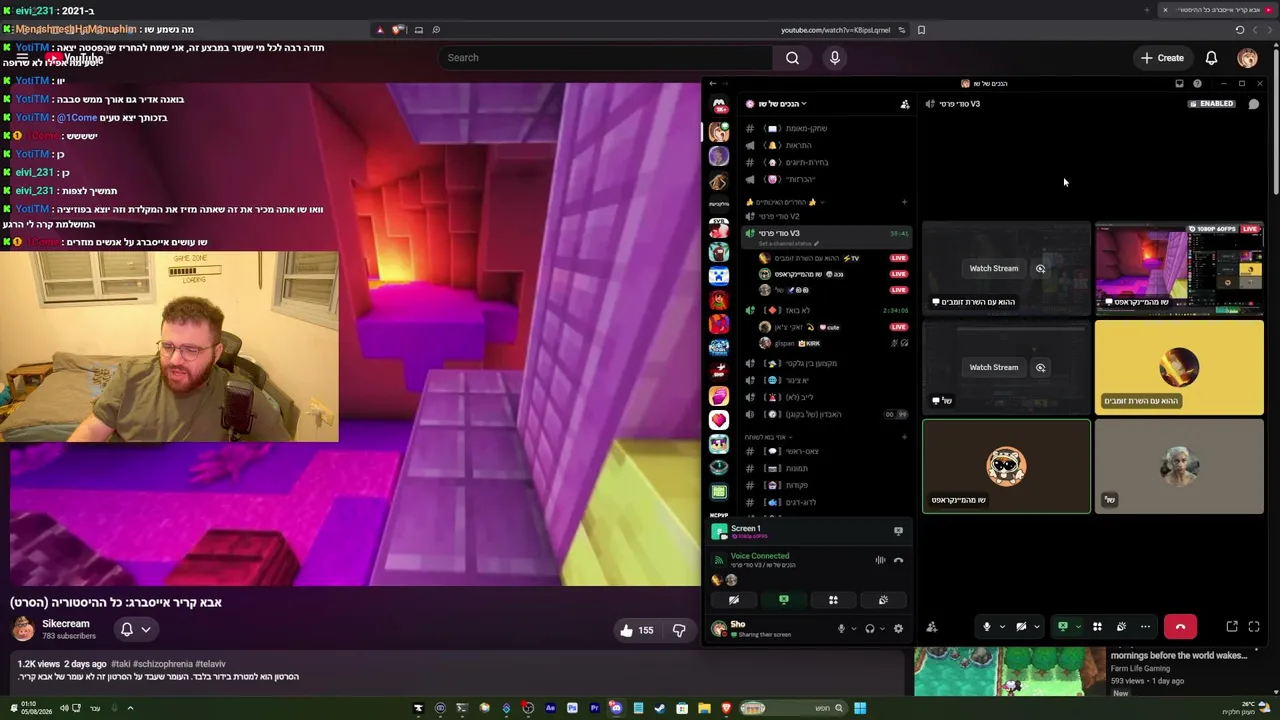Click the volume icon in system tray
This screenshot has width=1280, height=720.
(x=64, y=709)
